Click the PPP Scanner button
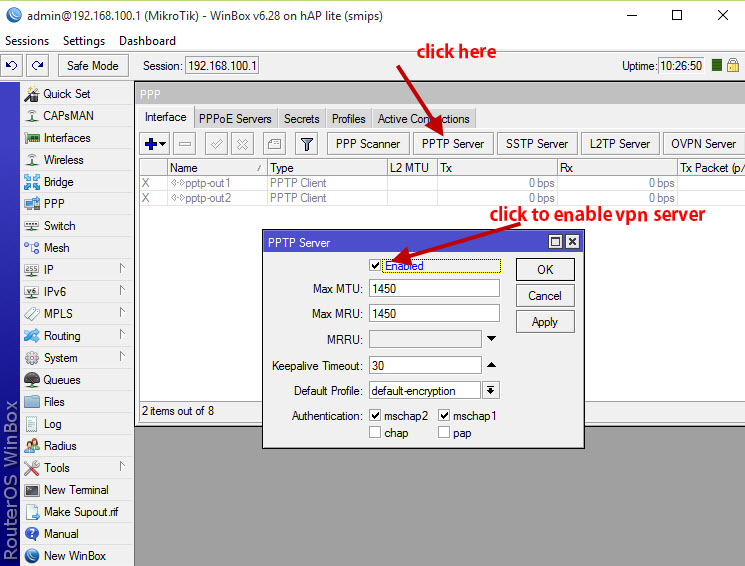Viewport: 745px width, 566px height. coord(368,144)
